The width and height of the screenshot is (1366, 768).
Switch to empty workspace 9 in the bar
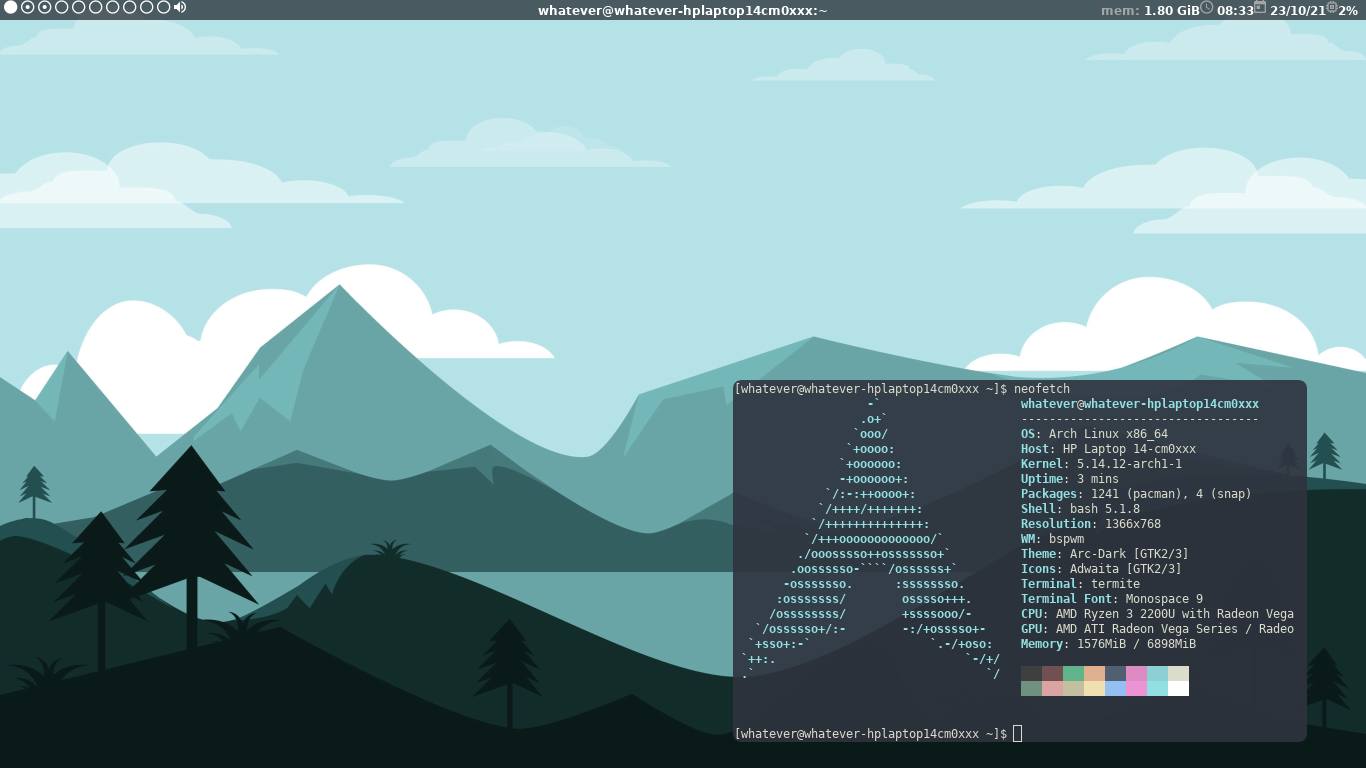coord(147,7)
